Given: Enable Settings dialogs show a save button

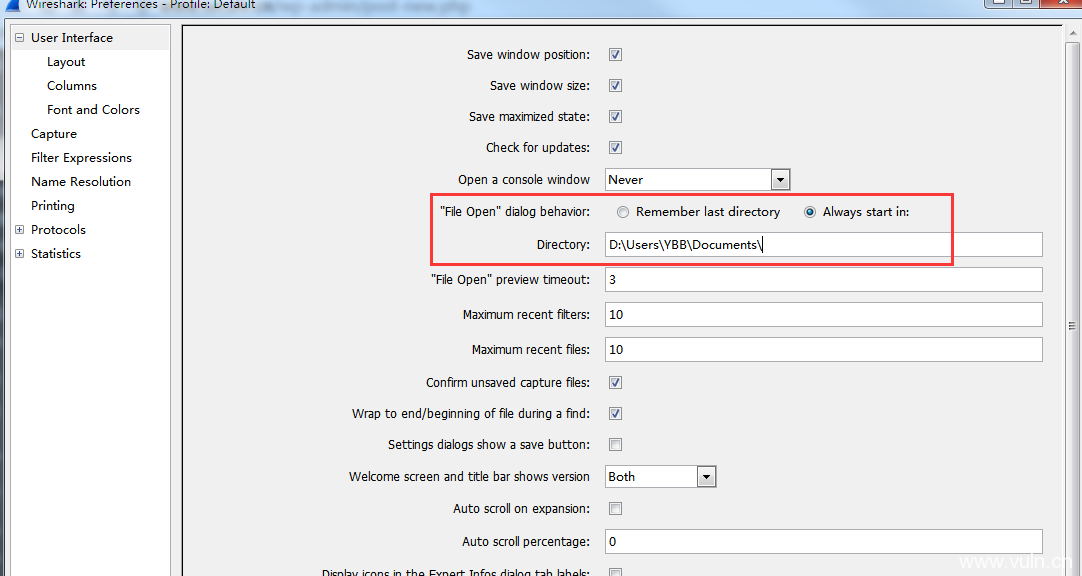Looking at the screenshot, I should click(616, 444).
